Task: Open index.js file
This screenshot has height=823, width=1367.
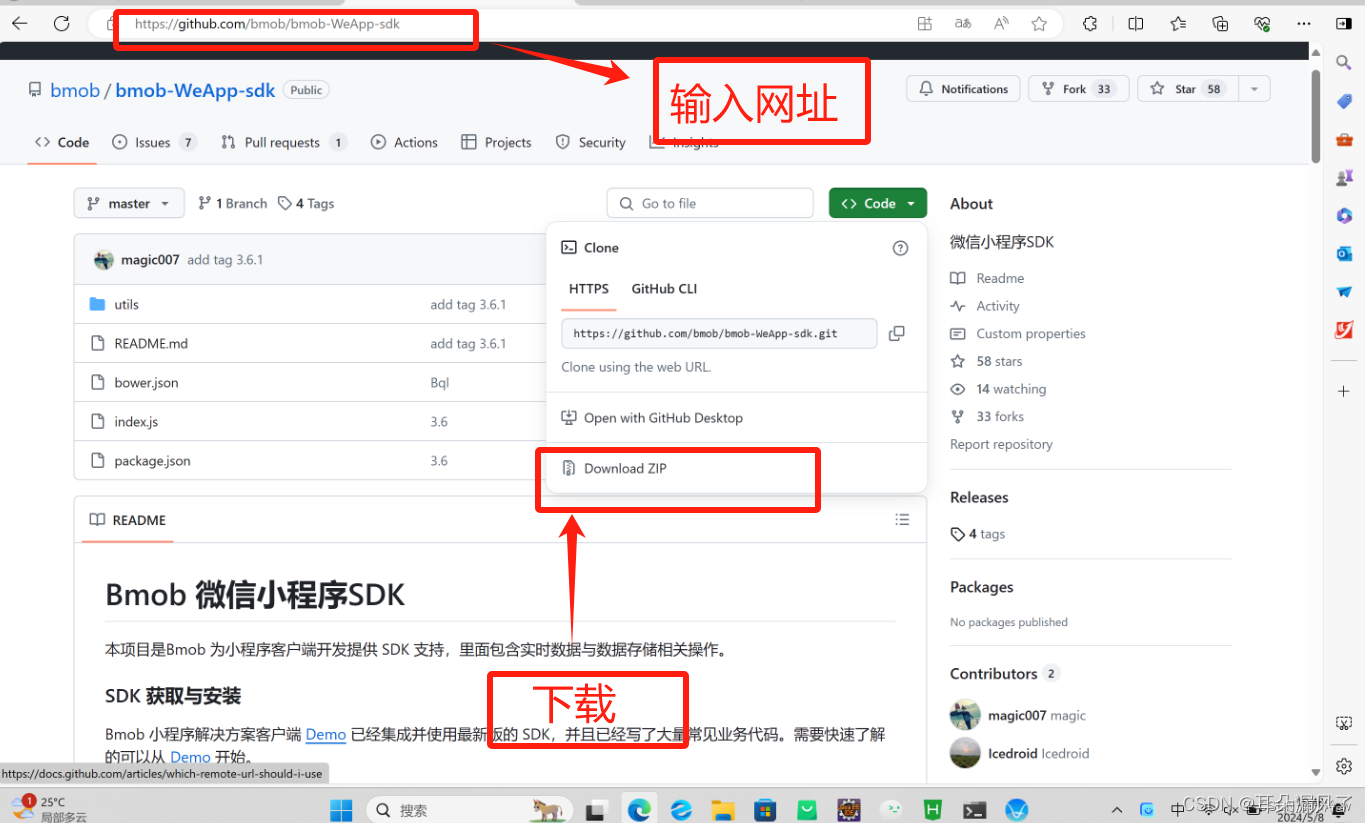Action: click(136, 422)
